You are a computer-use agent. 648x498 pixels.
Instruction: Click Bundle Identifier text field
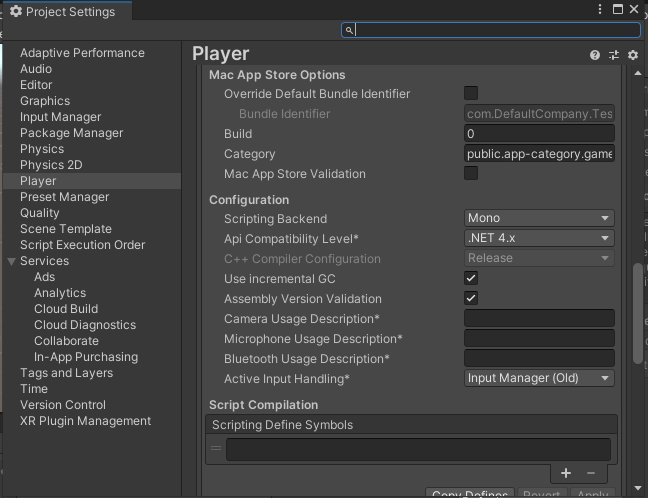coord(539,114)
